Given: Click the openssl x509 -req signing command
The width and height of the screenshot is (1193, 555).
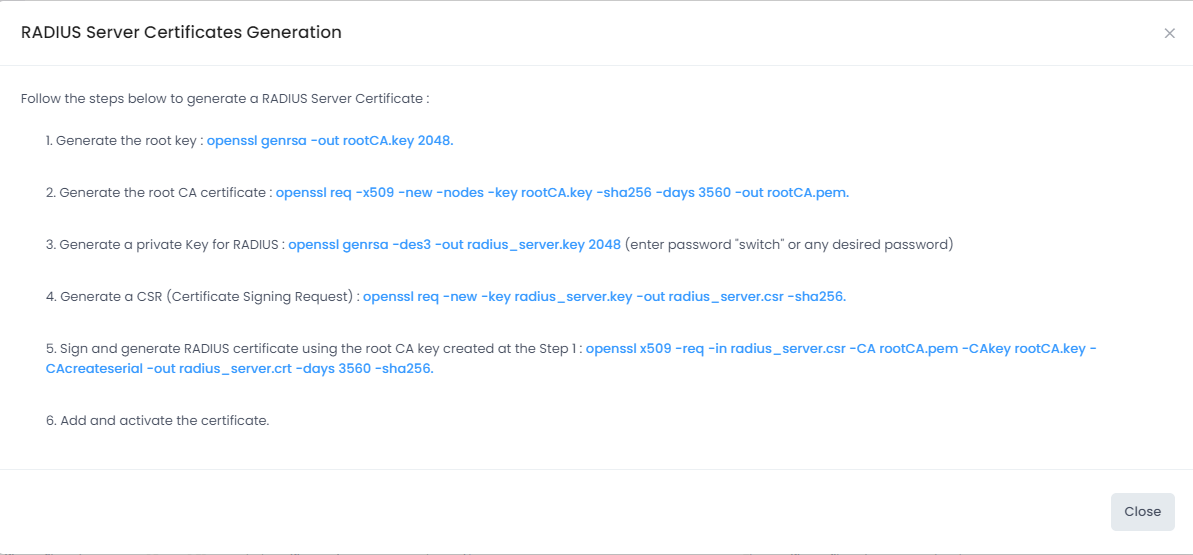Looking at the screenshot, I should [x=840, y=349].
